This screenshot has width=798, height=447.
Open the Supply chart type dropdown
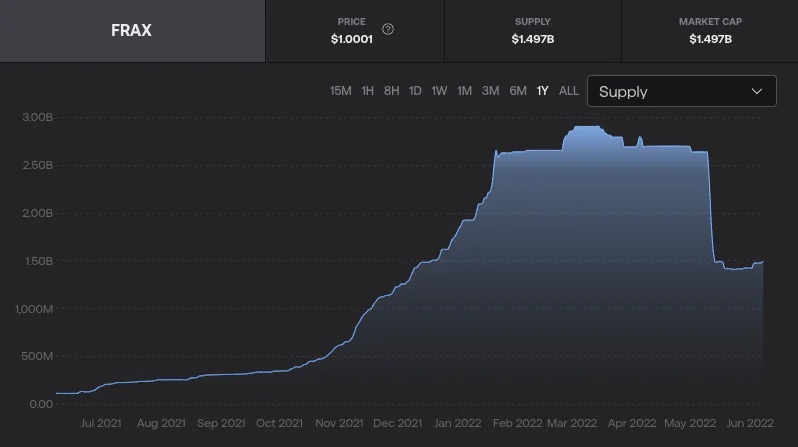click(681, 91)
